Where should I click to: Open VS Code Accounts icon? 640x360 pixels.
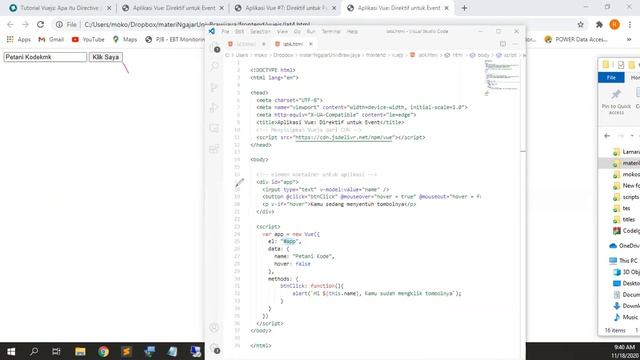click(x=214, y=327)
